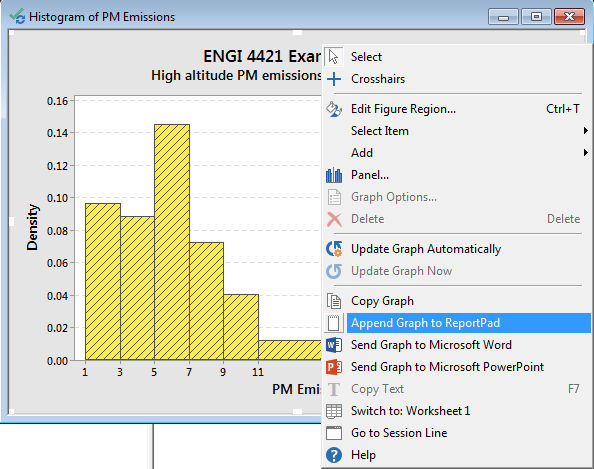The width and height of the screenshot is (594, 469).
Task: Expand the Add submenu arrow
Action: coord(586,153)
